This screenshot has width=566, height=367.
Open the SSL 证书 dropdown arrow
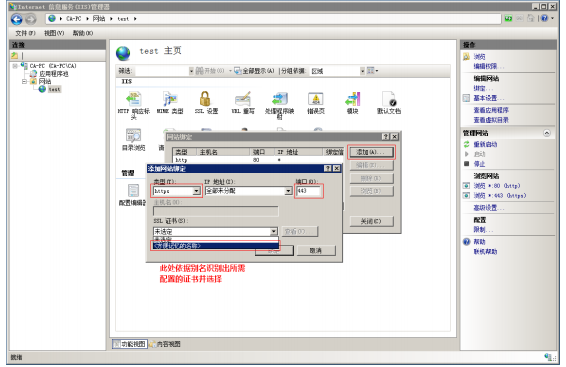point(274,231)
